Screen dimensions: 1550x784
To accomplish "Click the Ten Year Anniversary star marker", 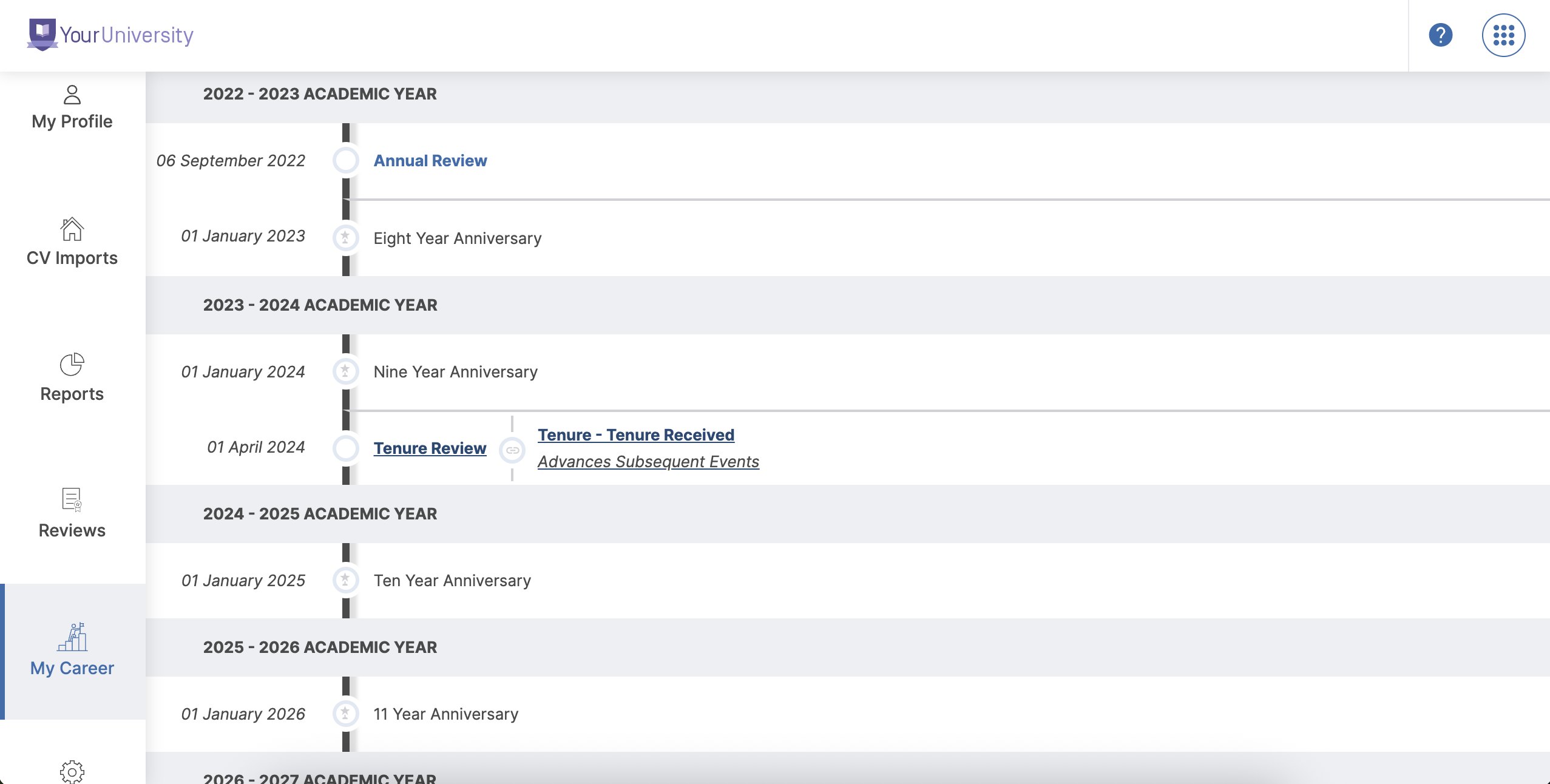I will point(345,580).
